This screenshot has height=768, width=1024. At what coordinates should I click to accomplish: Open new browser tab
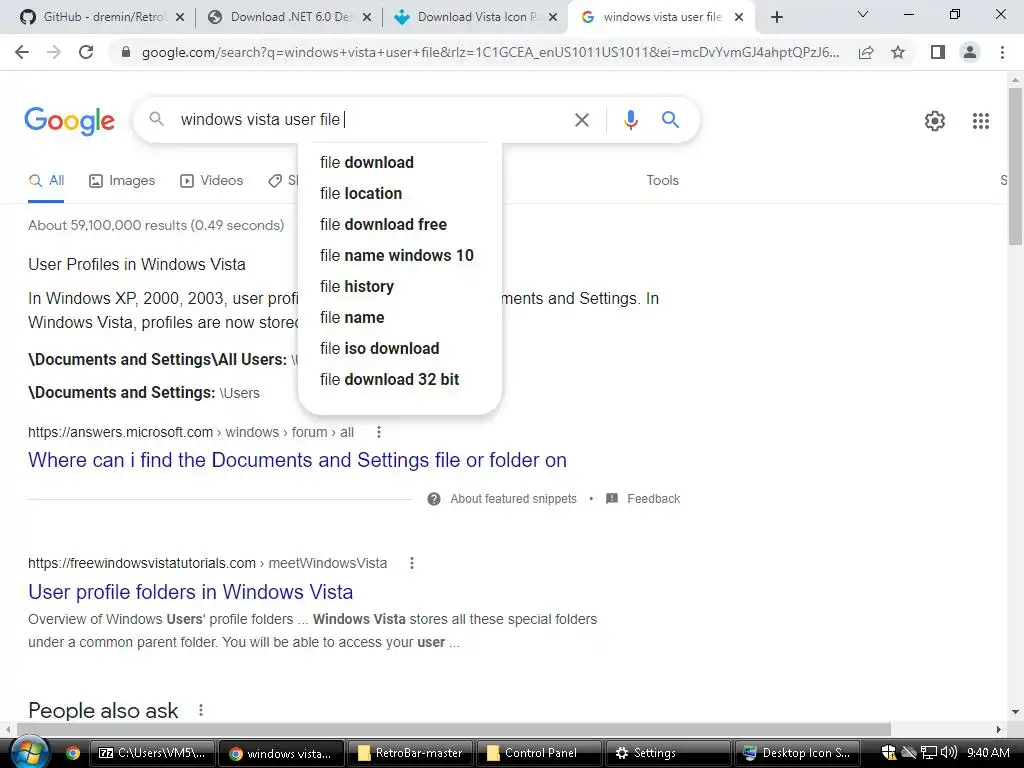[x=776, y=17]
